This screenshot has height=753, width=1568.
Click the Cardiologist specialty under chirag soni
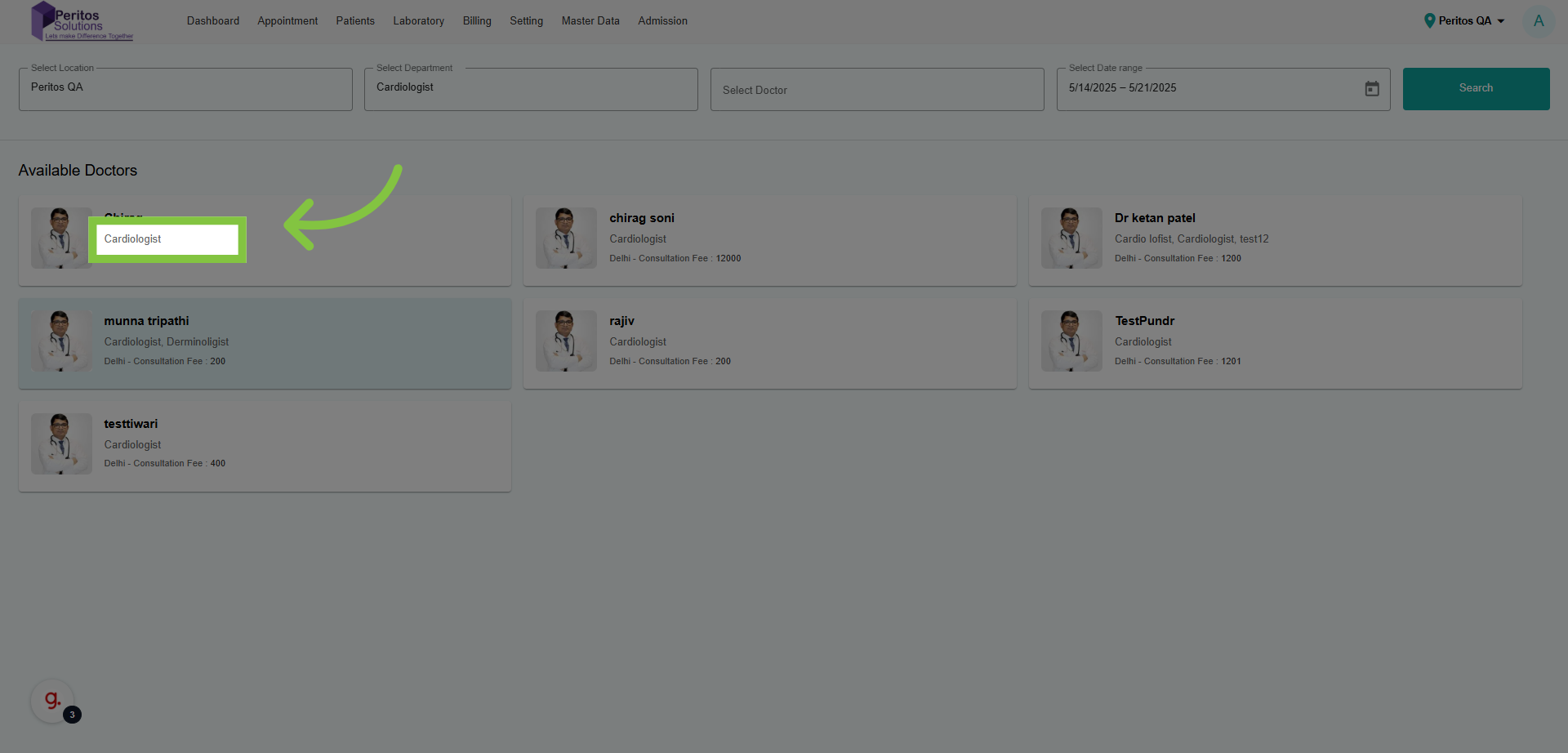pyautogui.click(x=638, y=238)
